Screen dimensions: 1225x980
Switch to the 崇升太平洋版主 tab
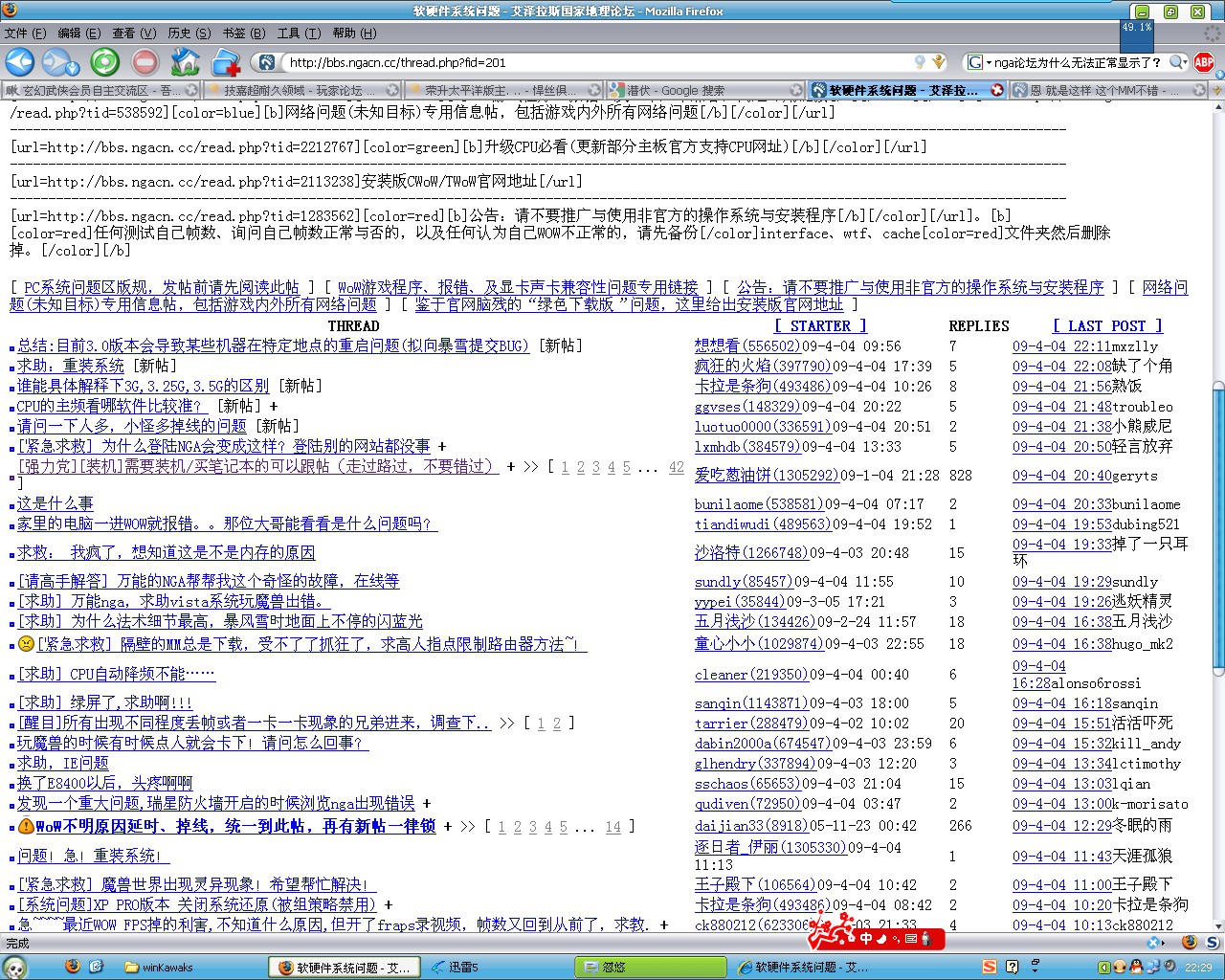504,90
